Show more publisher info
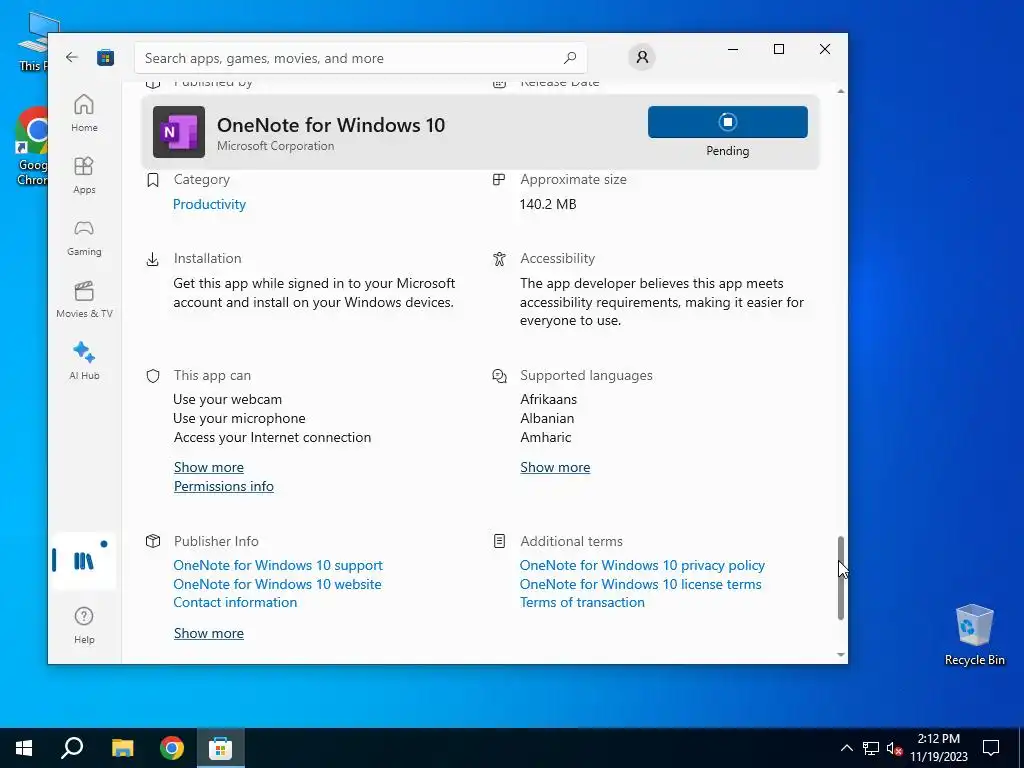Viewport: 1024px width, 768px height. click(208, 633)
